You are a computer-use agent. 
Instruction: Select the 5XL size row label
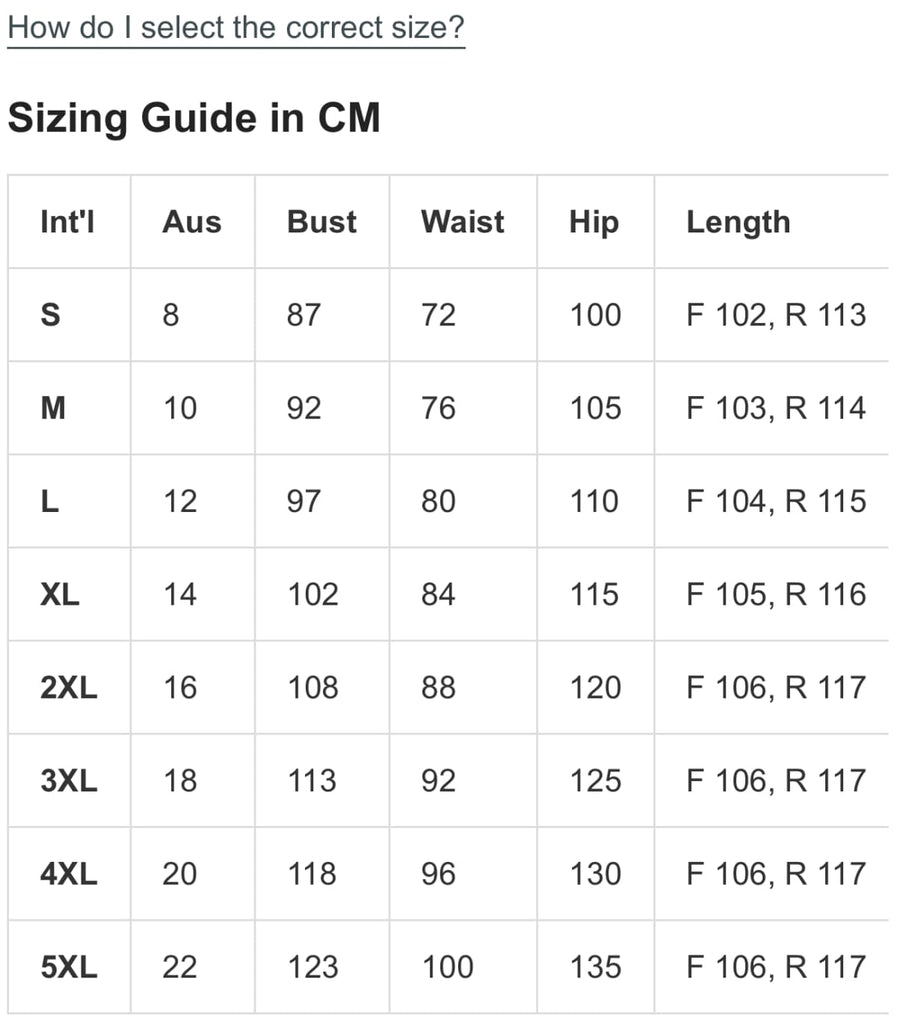[x=69, y=967]
